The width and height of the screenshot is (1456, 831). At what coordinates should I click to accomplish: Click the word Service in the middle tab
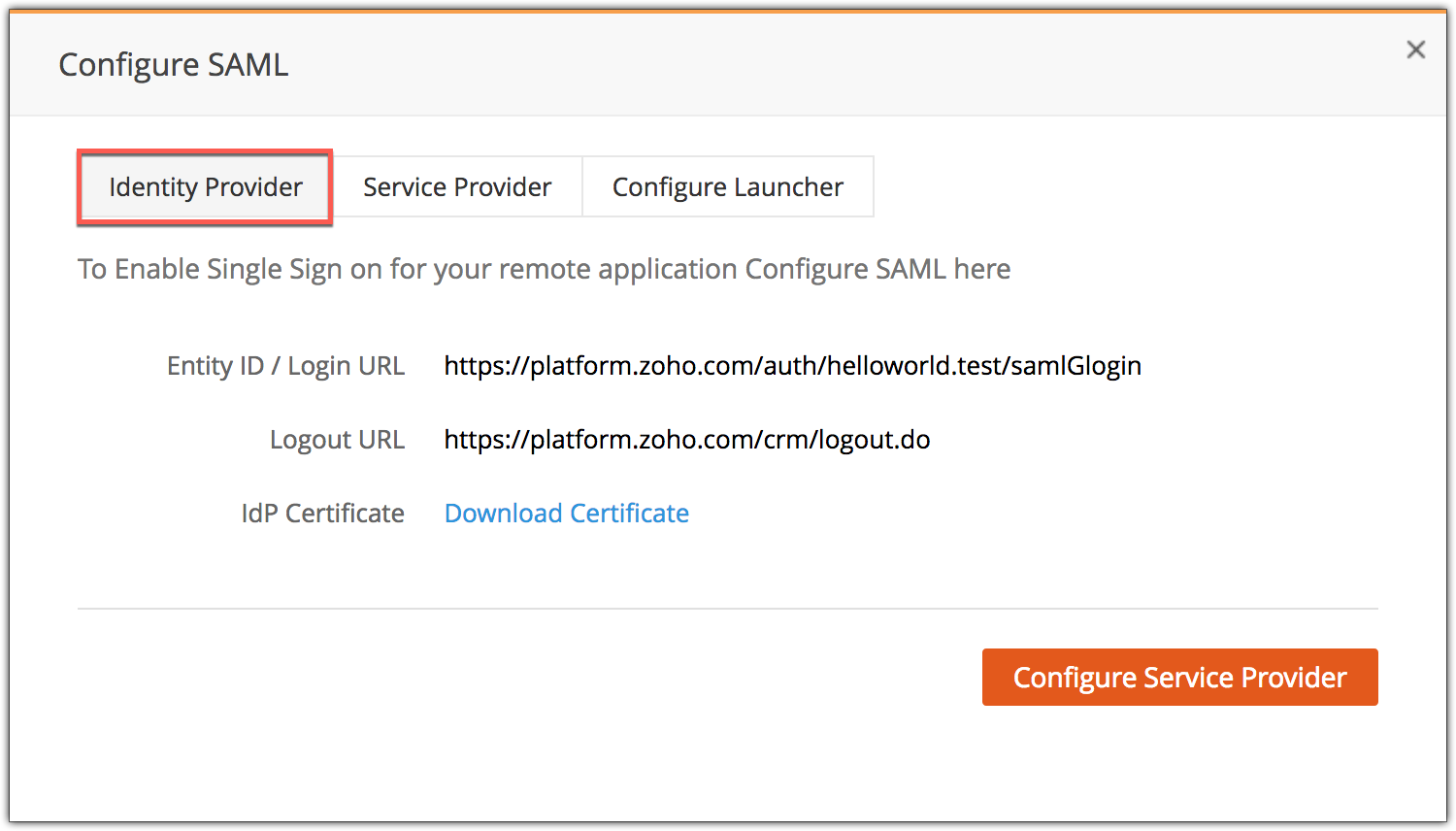pyautogui.click(x=405, y=187)
